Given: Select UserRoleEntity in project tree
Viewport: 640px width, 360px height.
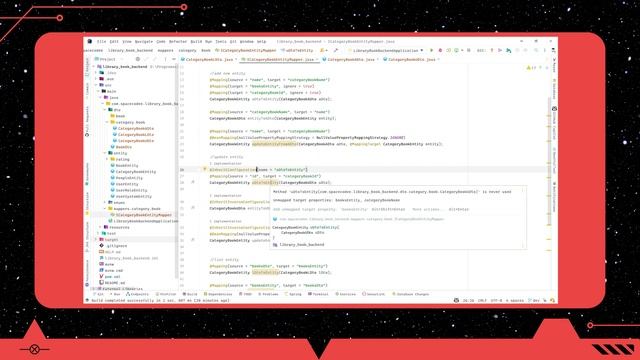Looking at the screenshot, I should click(x=129, y=190).
